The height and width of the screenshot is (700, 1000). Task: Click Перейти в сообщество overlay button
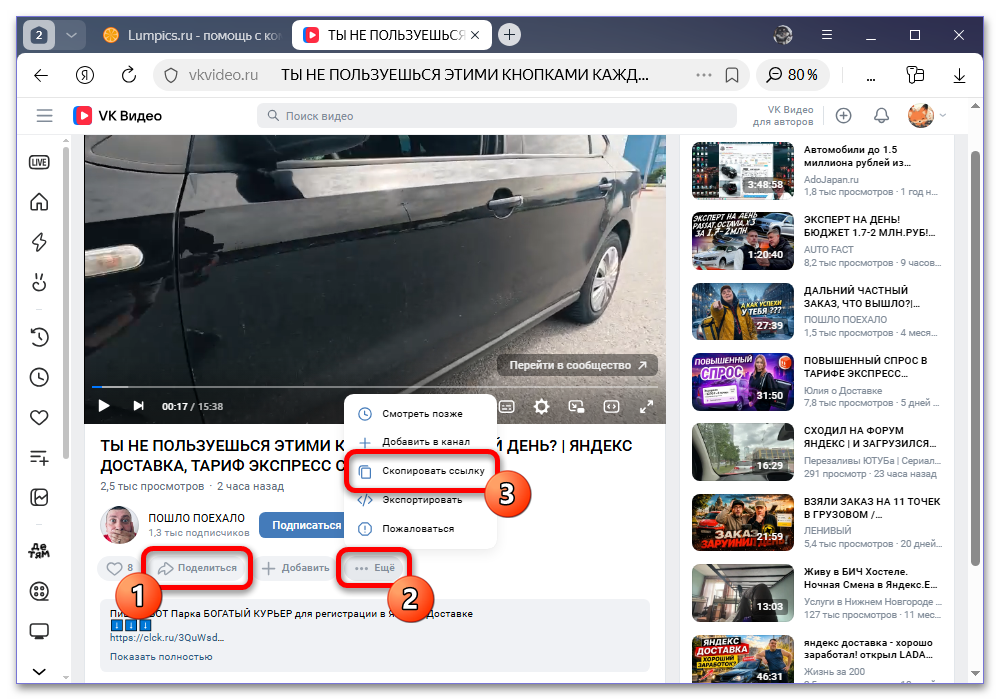(x=577, y=365)
